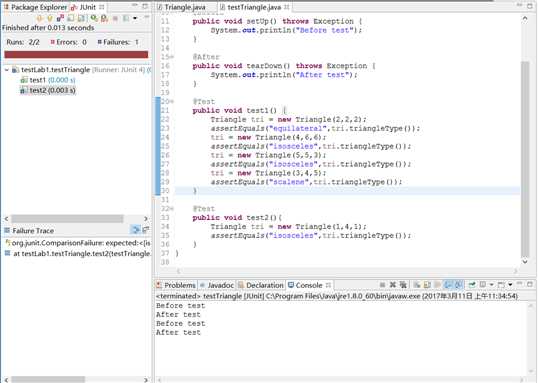Screen dimensions: 538x383
Task: Select 'at testLab1.testTriangle.test2' trace line
Action: pyautogui.click(x=78, y=254)
